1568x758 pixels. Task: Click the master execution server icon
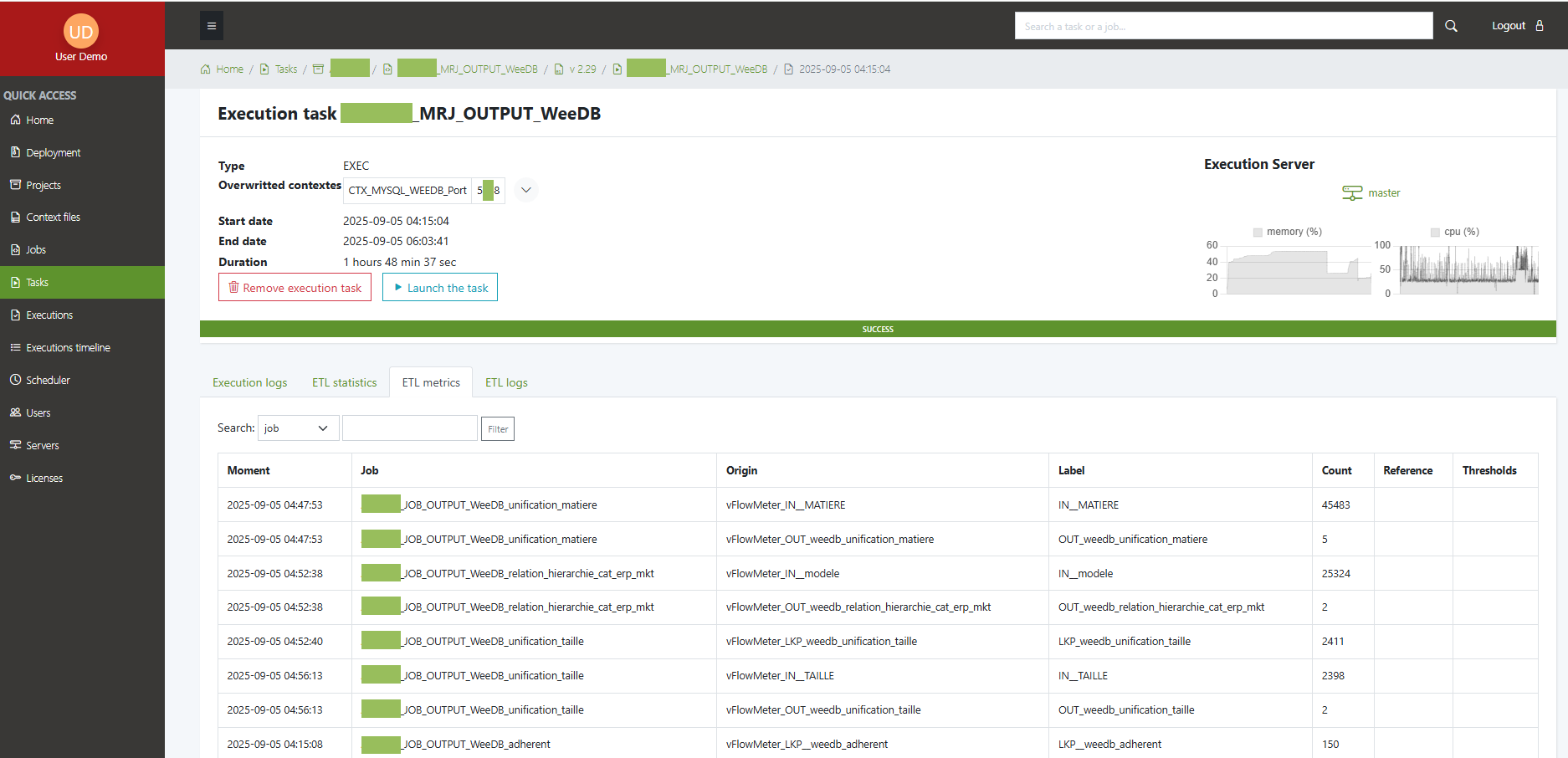pos(1351,192)
